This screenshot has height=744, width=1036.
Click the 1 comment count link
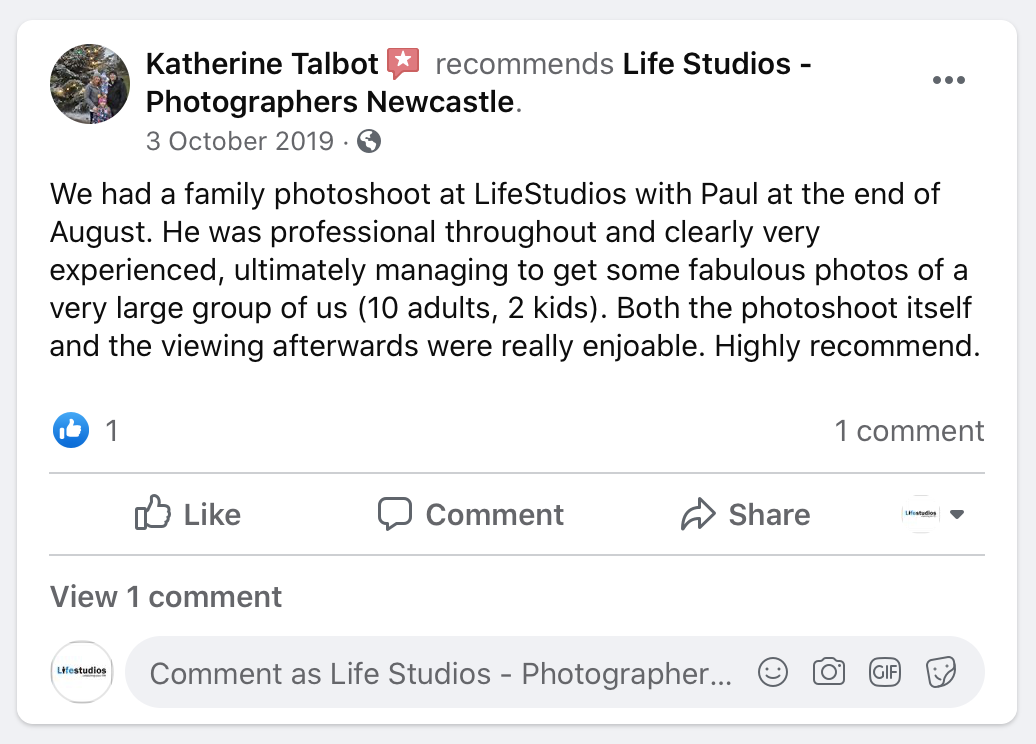tap(909, 431)
